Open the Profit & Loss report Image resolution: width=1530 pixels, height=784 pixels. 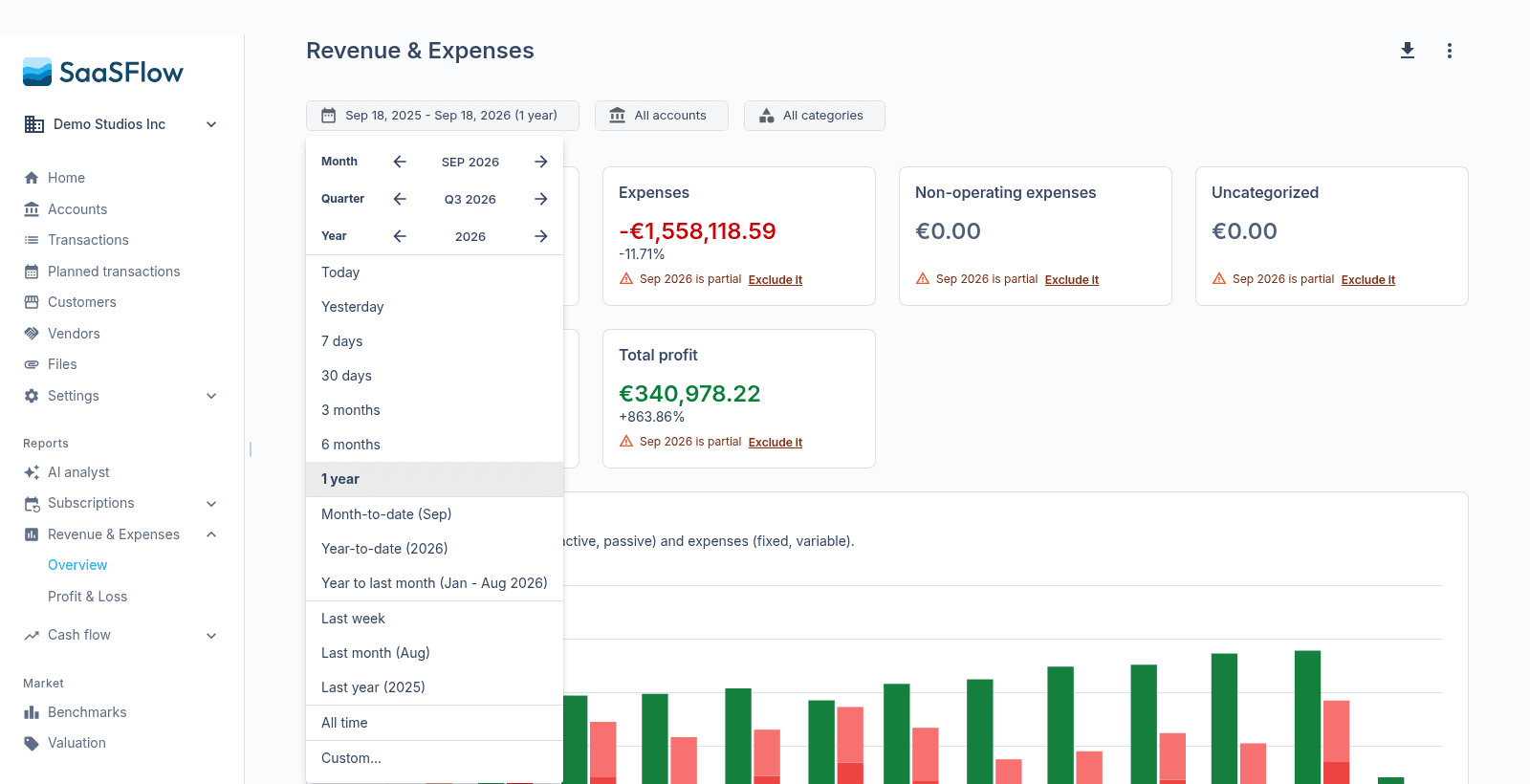(x=88, y=597)
